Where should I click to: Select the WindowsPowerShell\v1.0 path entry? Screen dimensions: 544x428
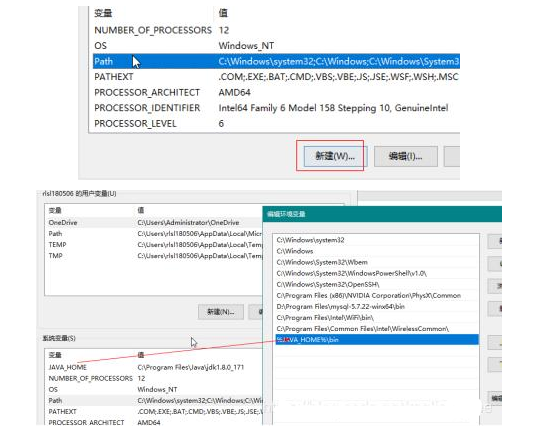pyautogui.click(x=377, y=273)
